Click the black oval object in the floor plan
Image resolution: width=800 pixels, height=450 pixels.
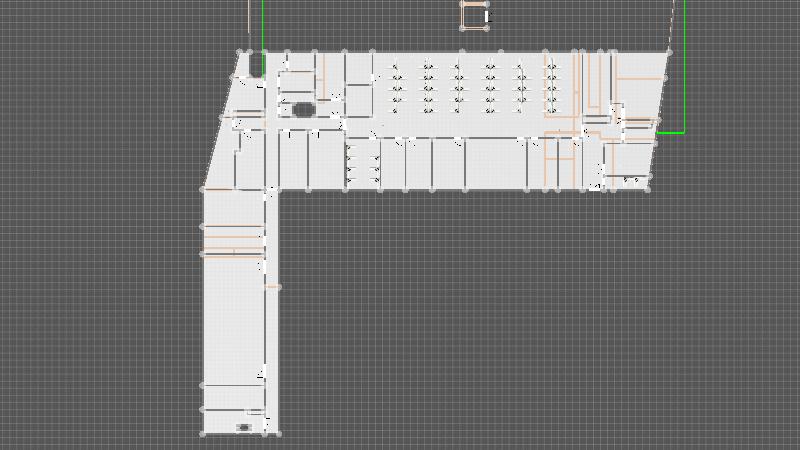point(303,110)
